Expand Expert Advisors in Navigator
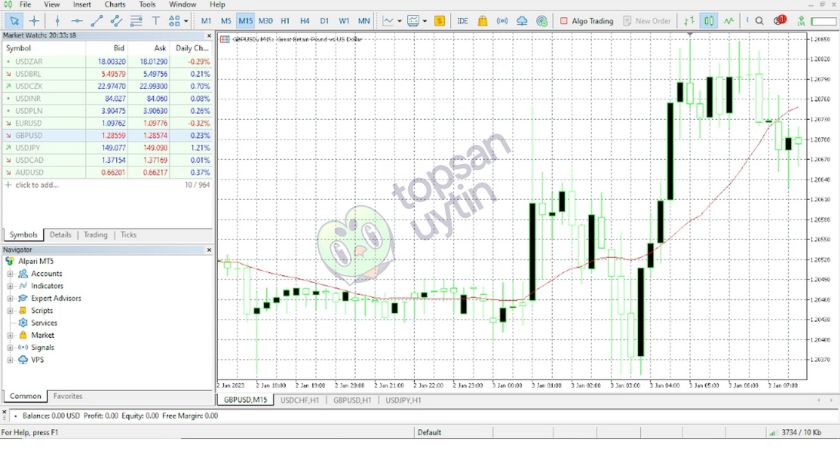 10,298
